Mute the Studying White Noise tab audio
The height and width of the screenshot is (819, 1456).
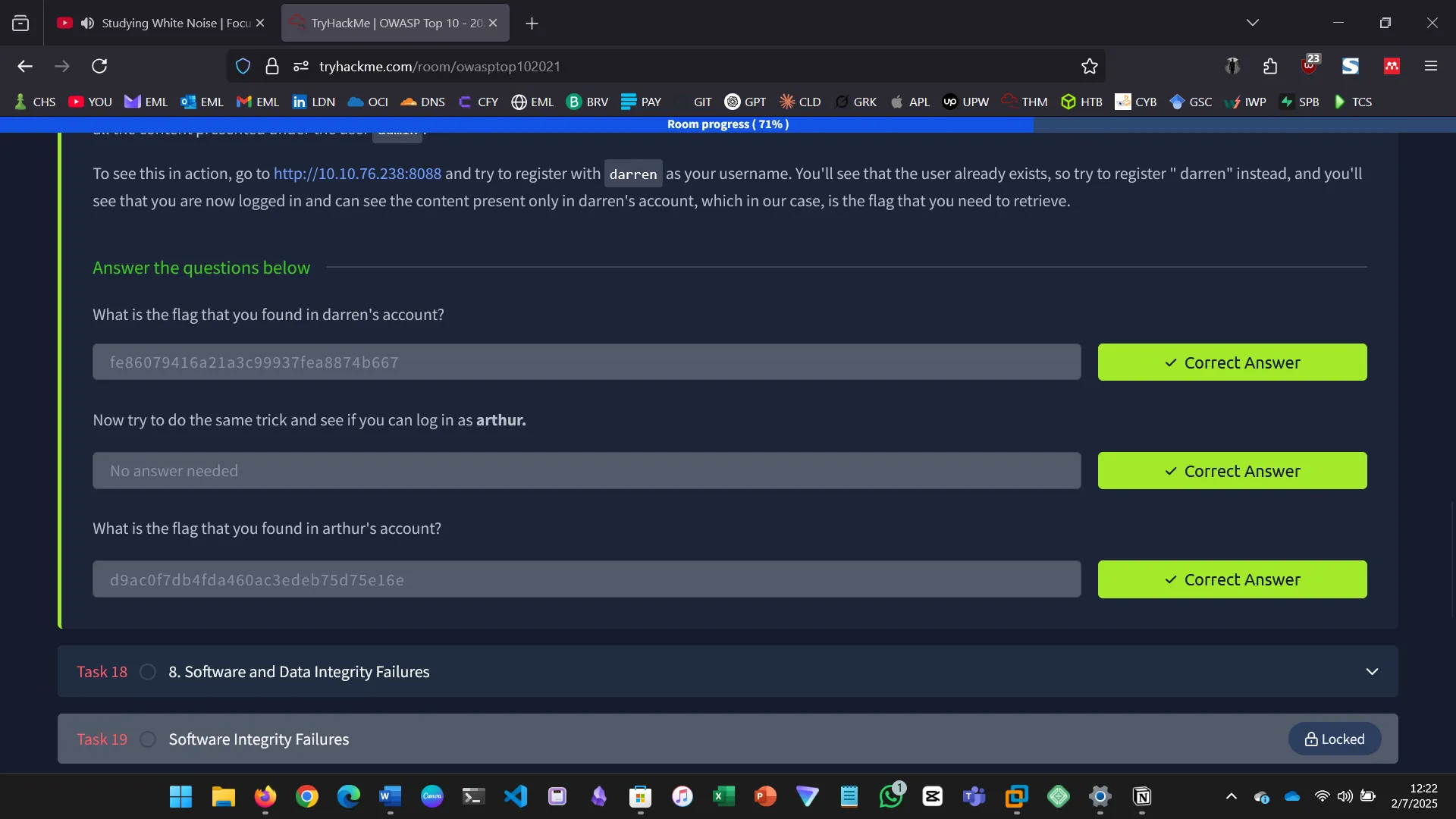pyautogui.click(x=88, y=24)
